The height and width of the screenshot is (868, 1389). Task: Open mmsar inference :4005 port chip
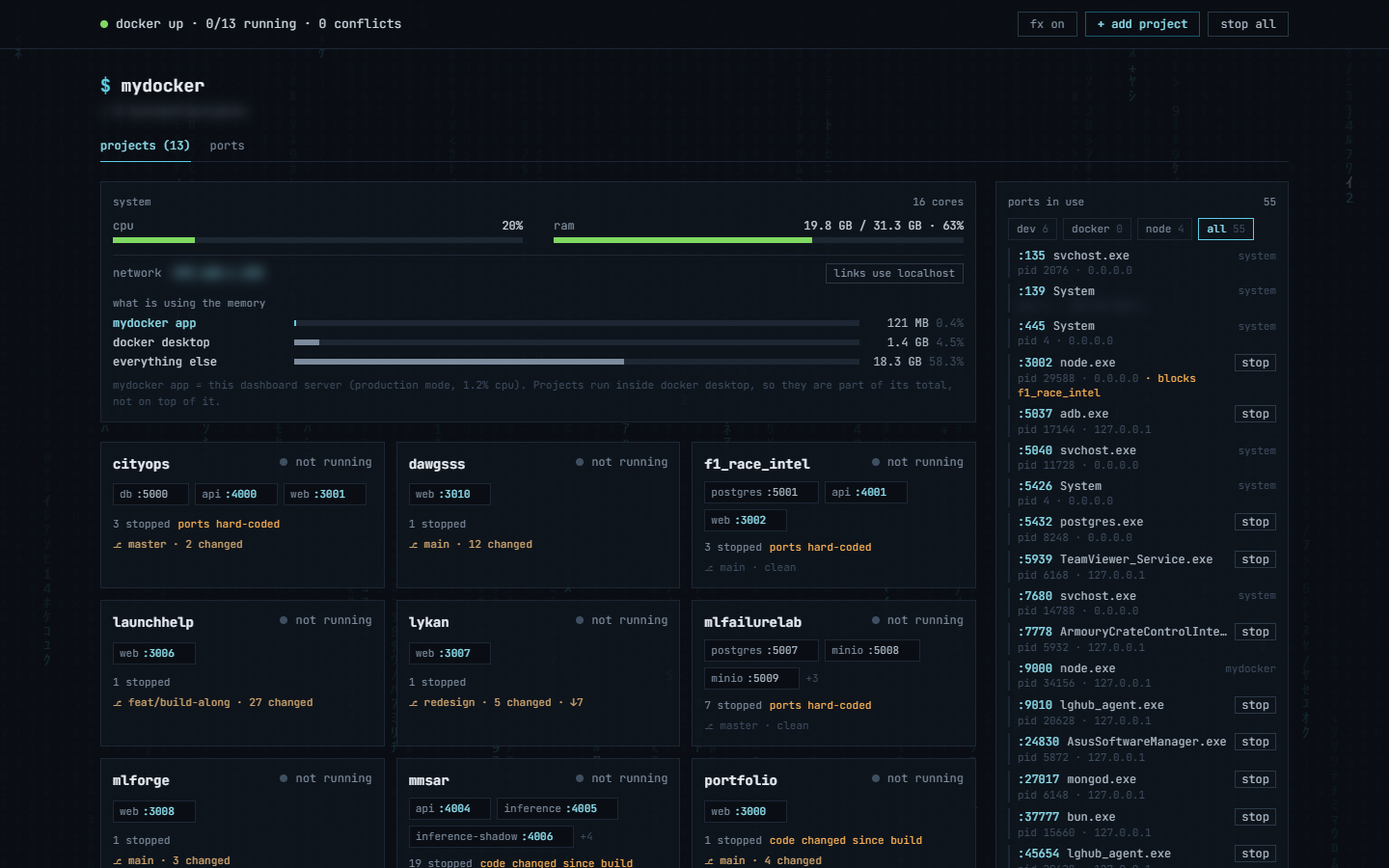558,808
